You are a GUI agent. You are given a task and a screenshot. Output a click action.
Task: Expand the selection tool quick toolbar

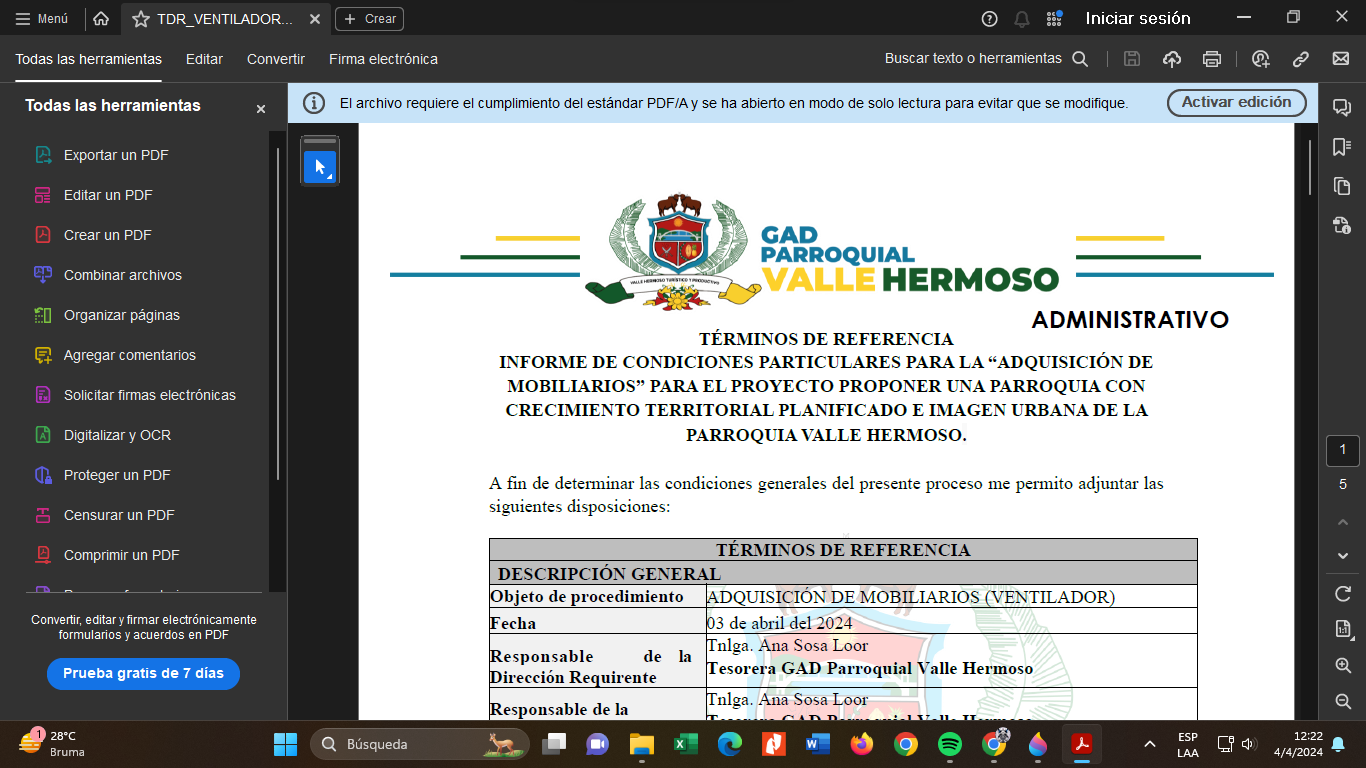point(320,167)
